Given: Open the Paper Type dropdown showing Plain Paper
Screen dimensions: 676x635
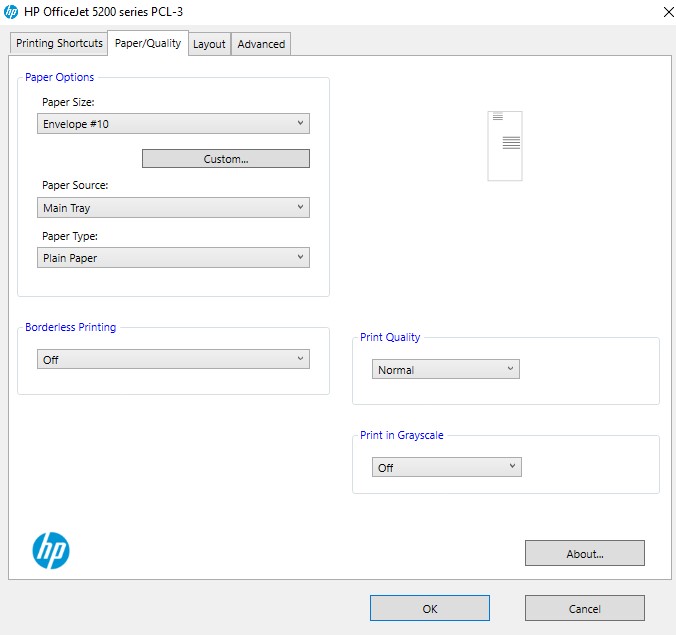Looking at the screenshot, I should point(173,258).
